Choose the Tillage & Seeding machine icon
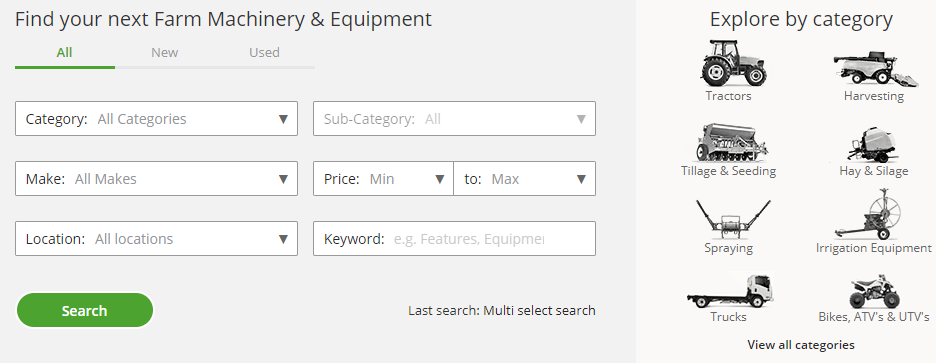 pos(732,142)
